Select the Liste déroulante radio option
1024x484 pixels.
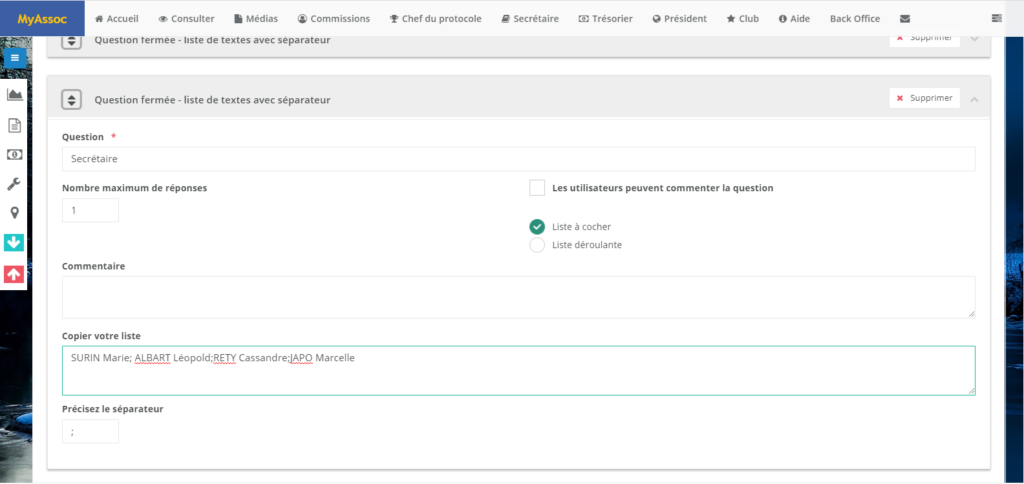(537, 245)
